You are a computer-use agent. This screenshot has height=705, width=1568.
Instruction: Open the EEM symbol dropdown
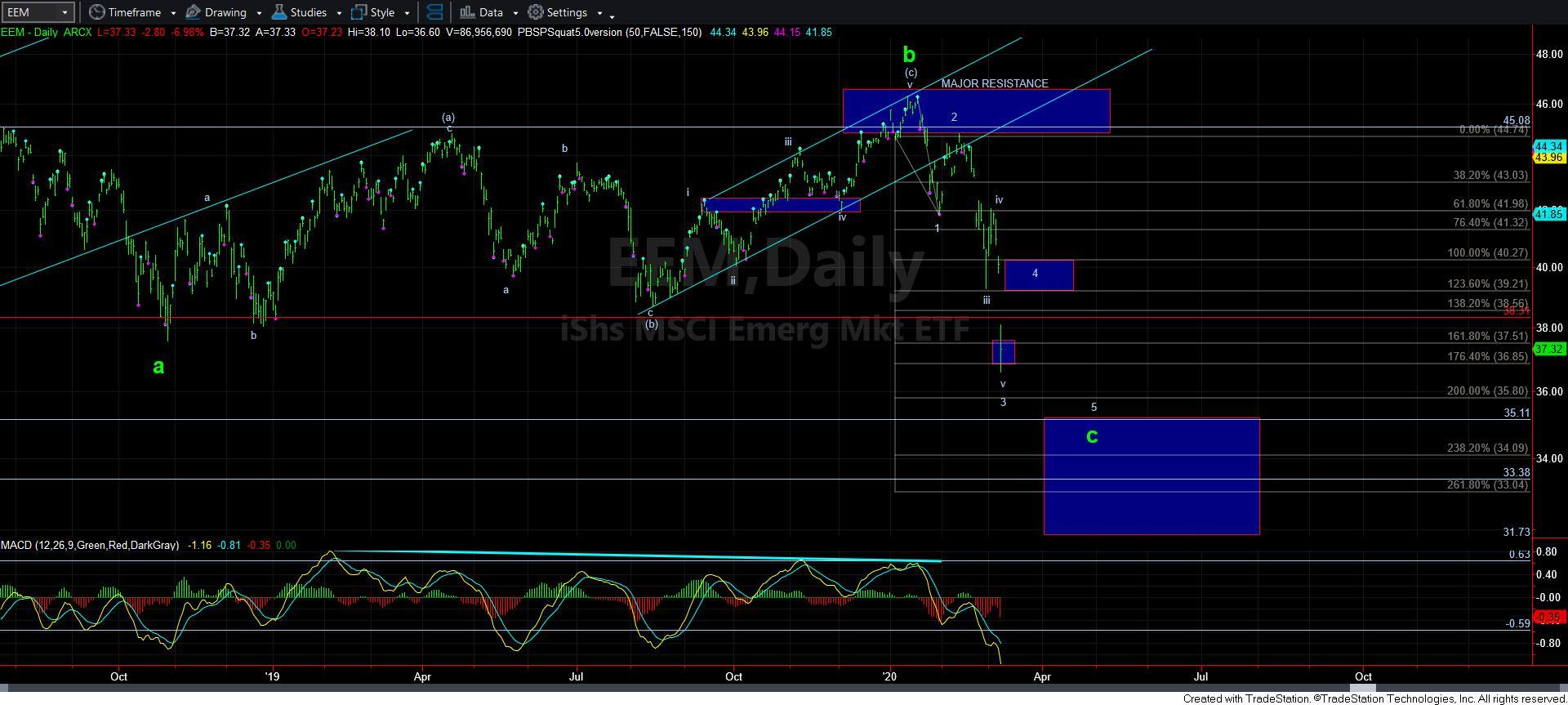[x=64, y=12]
